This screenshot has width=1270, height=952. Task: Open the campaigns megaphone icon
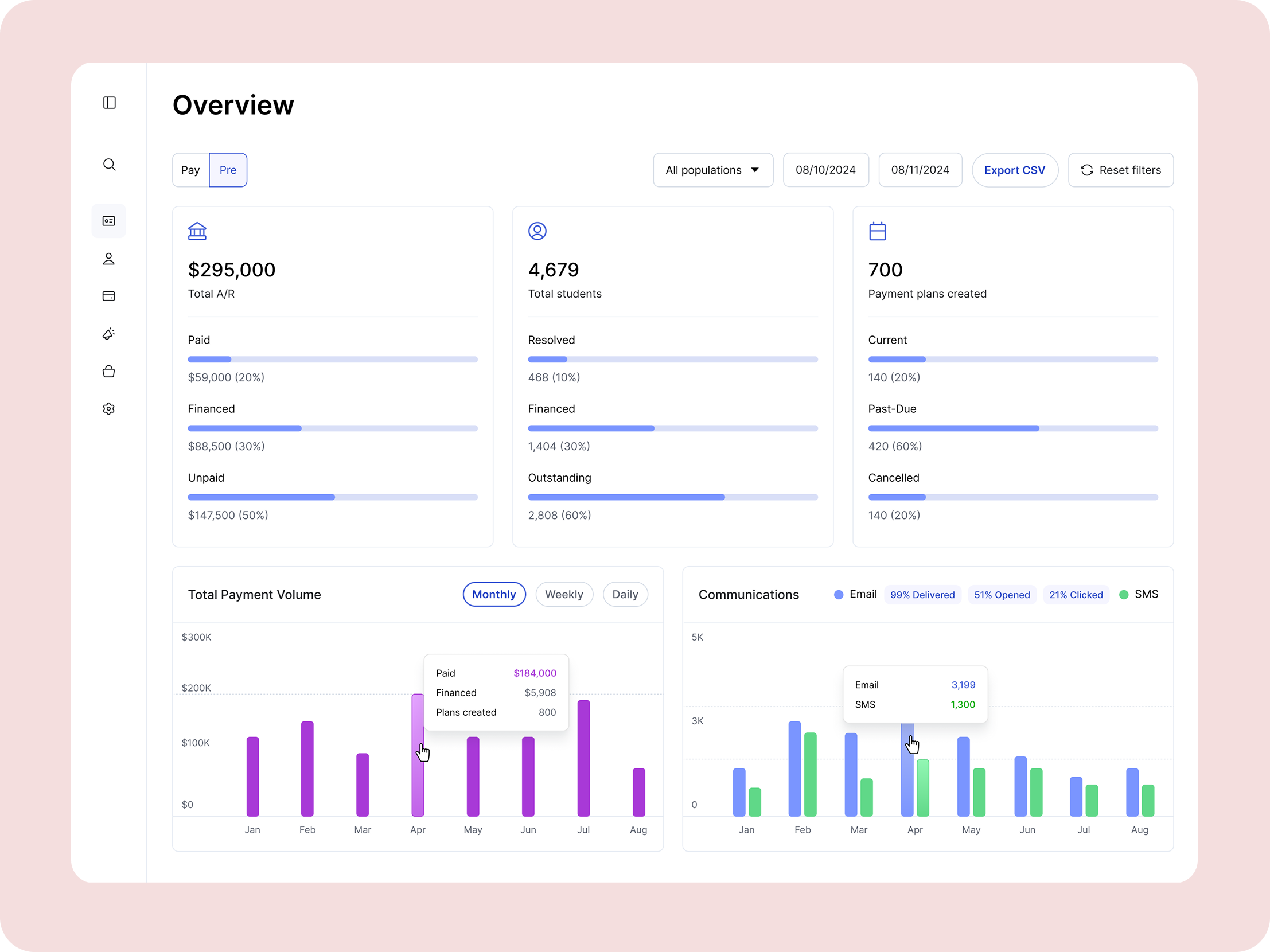pyautogui.click(x=108, y=334)
